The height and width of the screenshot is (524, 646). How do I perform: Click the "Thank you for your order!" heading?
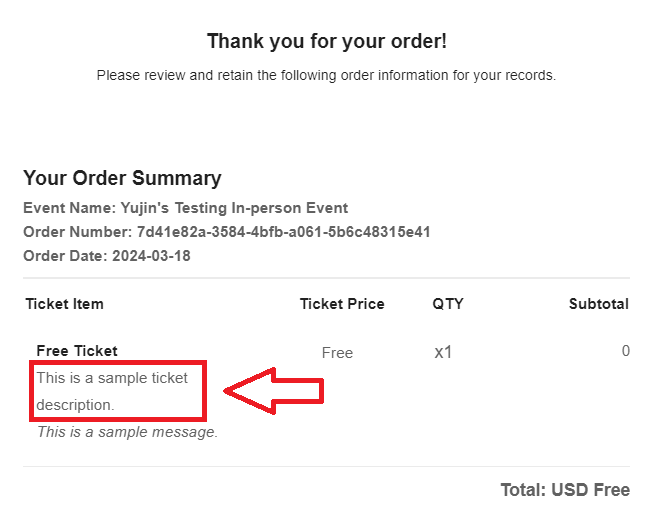point(327,41)
